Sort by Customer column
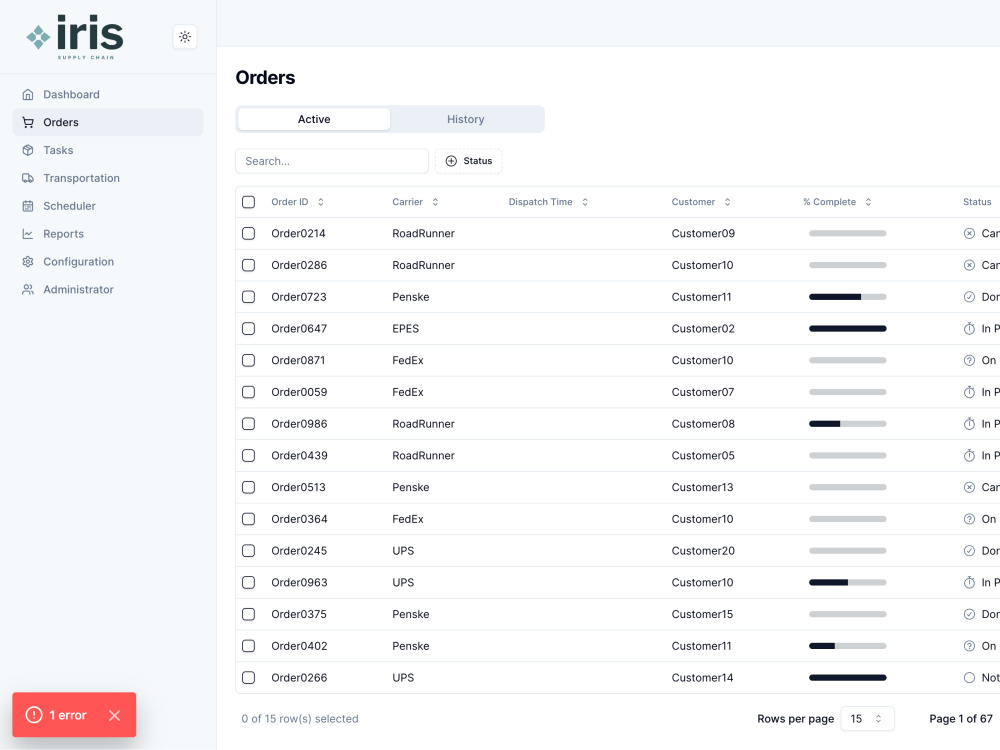1000x750 pixels. [x=701, y=202]
